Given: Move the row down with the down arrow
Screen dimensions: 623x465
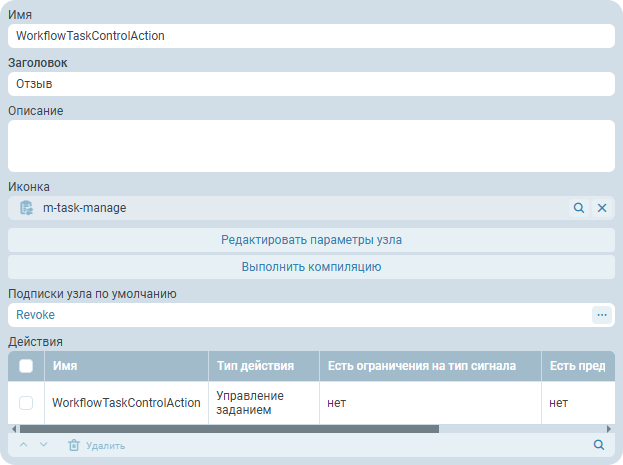Looking at the screenshot, I should tap(43, 445).
